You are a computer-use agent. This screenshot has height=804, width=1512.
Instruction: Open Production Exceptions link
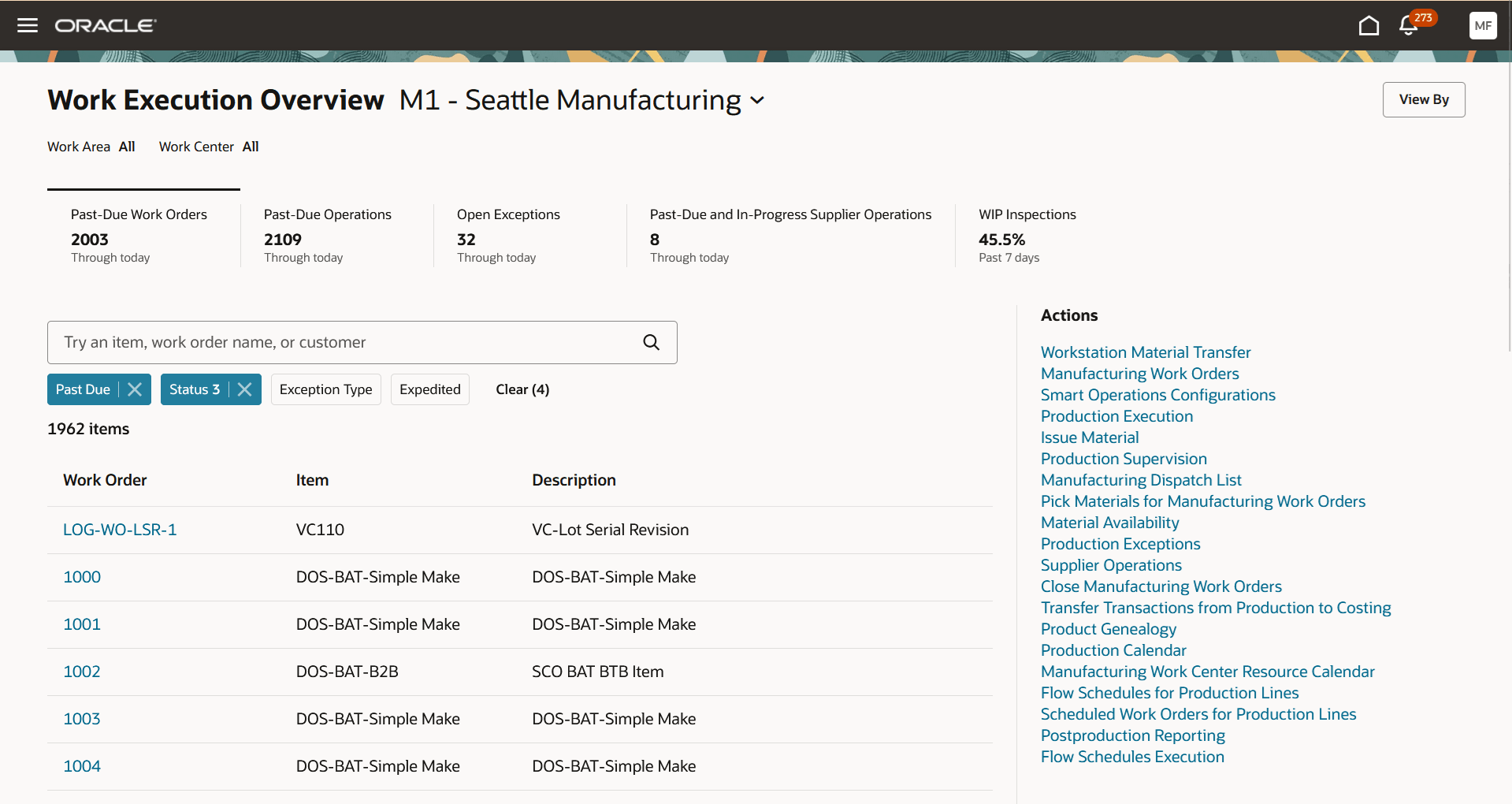1120,544
